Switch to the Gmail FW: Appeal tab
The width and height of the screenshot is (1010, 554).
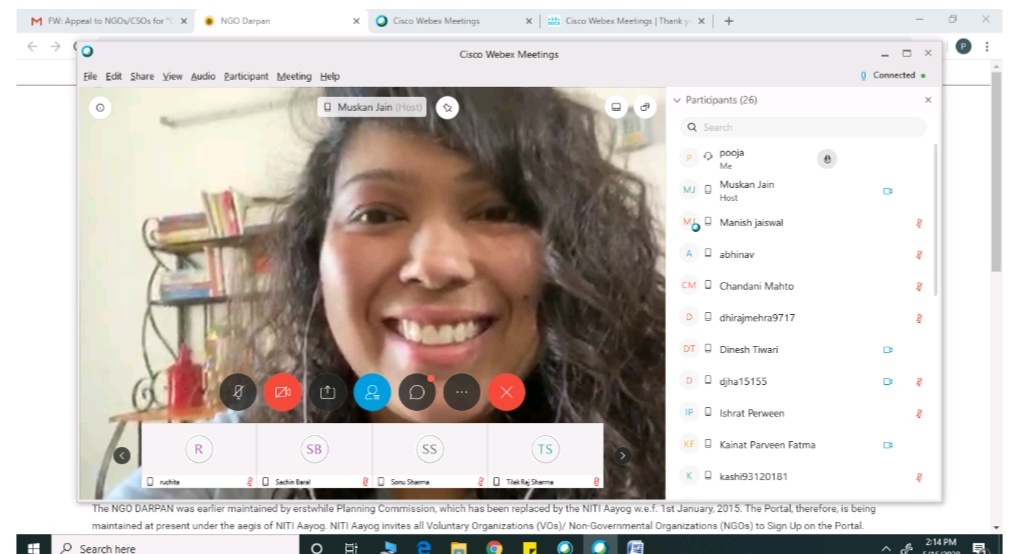point(108,21)
